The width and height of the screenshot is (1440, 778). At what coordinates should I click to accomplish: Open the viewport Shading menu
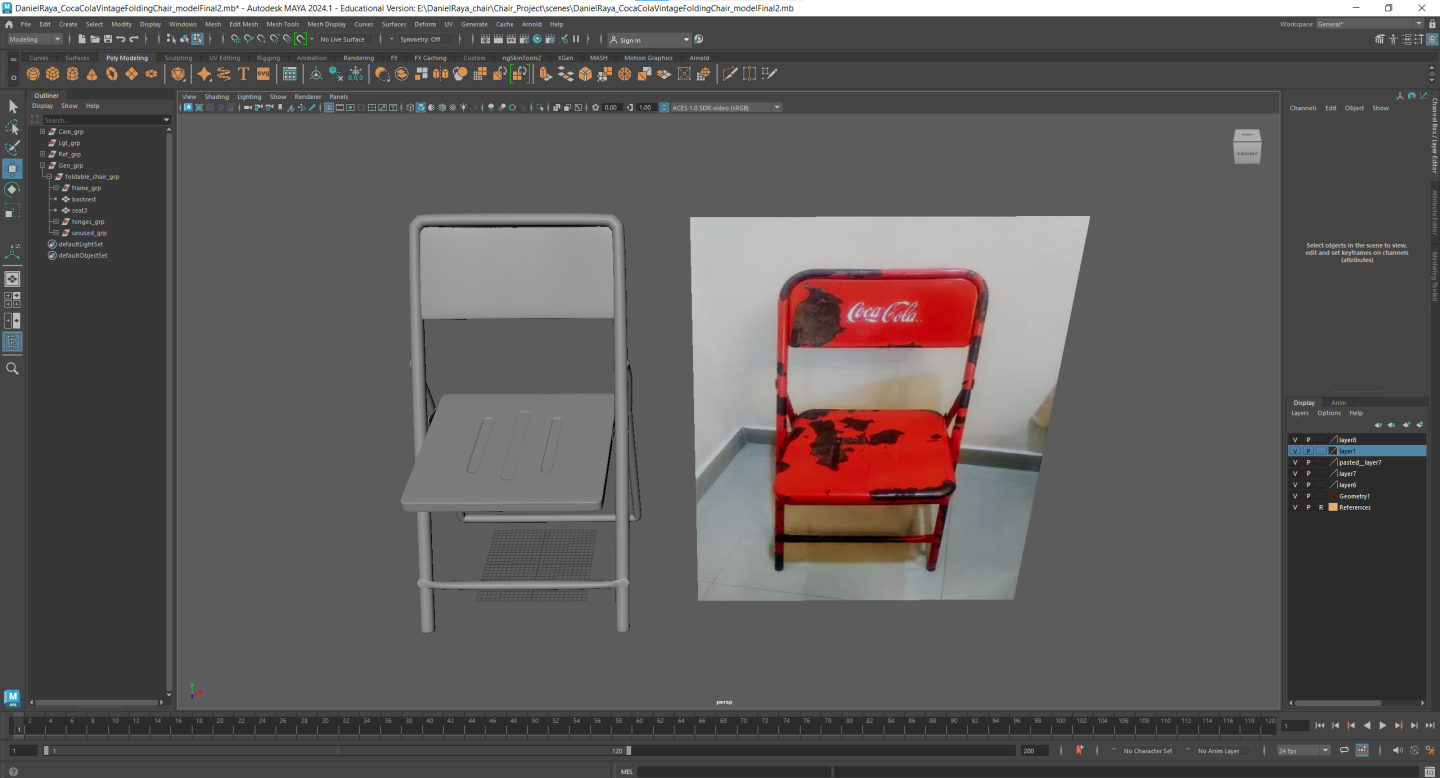(x=217, y=97)
